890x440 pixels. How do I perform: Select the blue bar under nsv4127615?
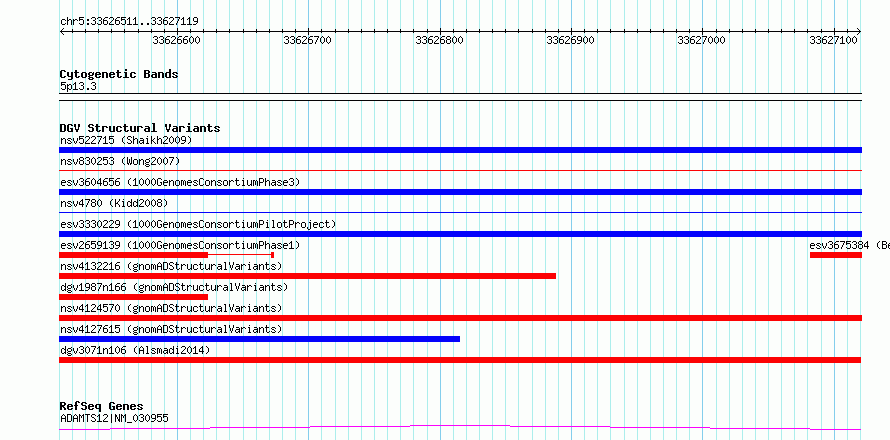tap(259, 339)
